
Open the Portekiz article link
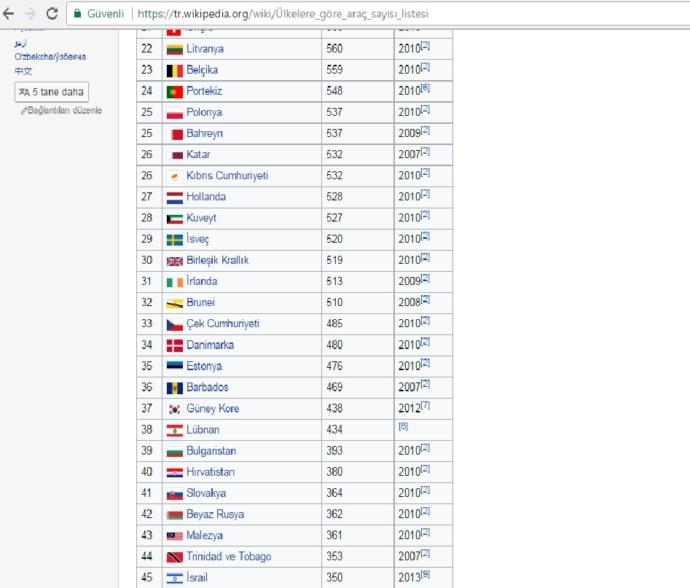point(204,91)
